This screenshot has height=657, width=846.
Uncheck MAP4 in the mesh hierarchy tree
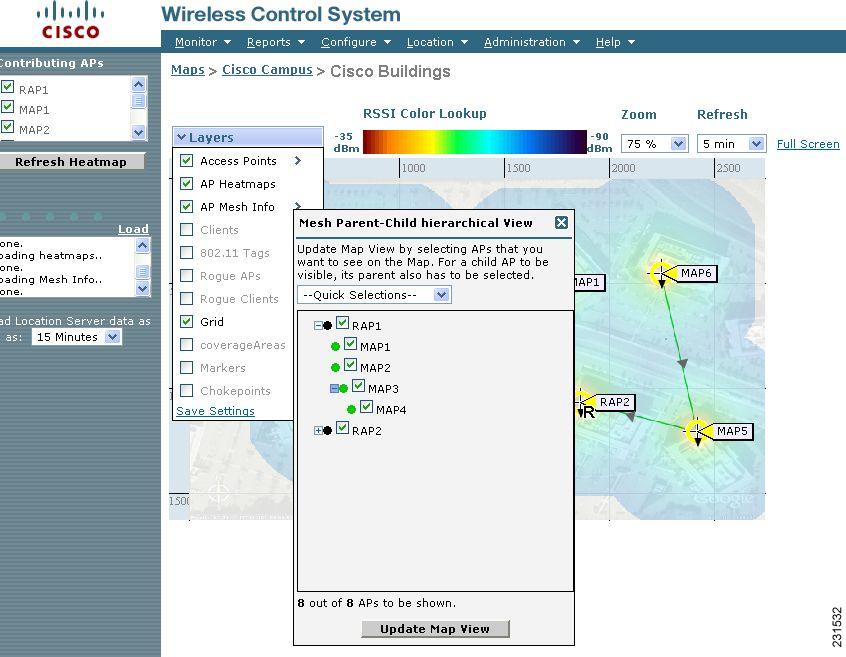click(x=366, y=407)
